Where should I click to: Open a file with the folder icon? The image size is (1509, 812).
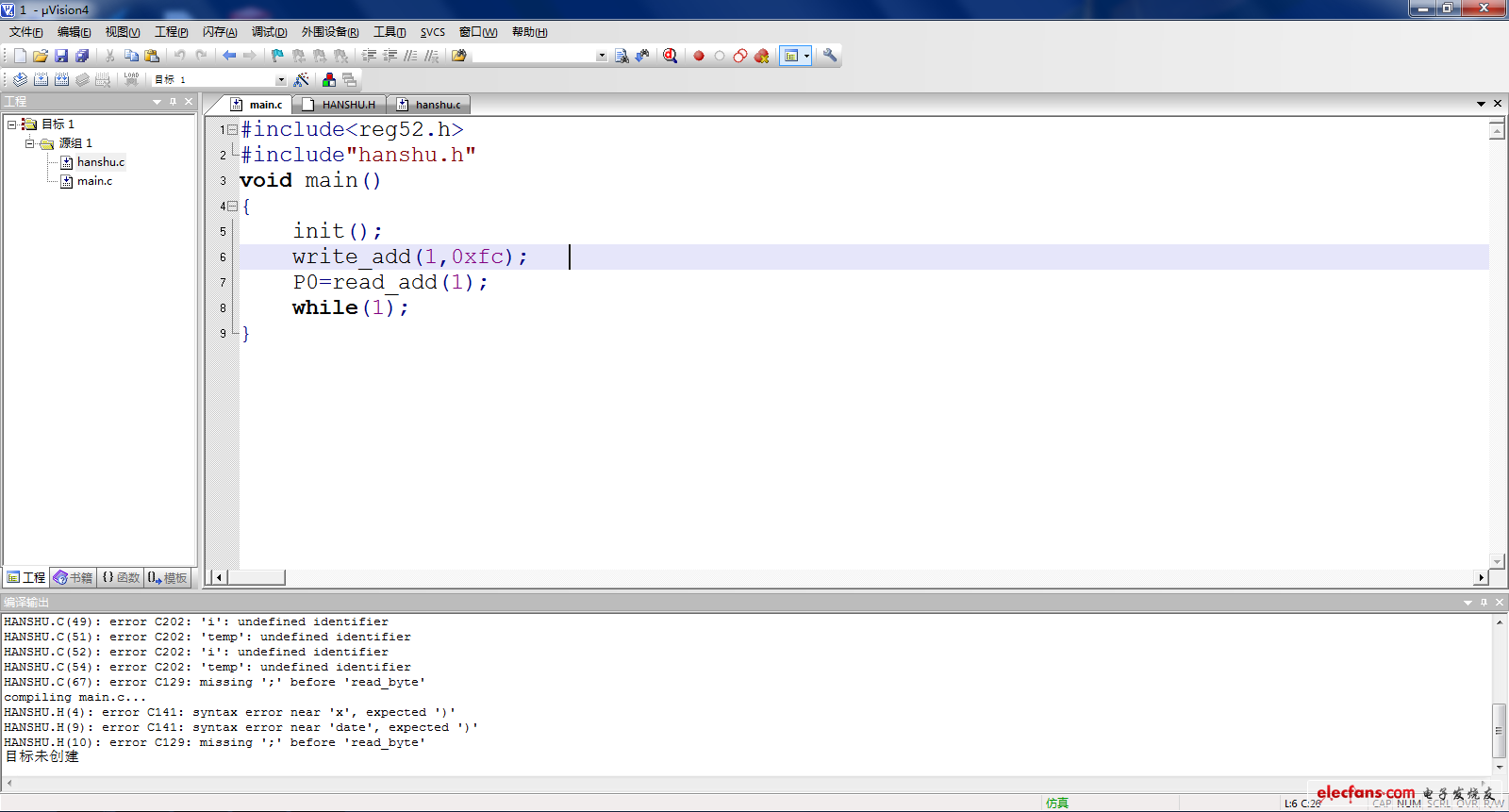41,56
